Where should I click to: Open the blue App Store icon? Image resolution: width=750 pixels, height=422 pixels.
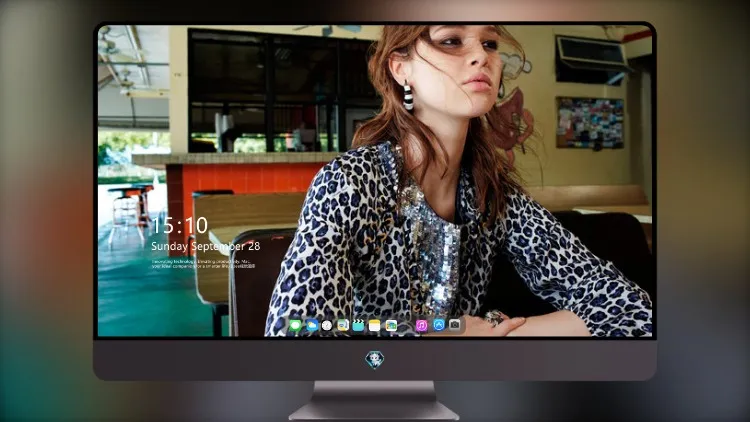tap(439, 325)
